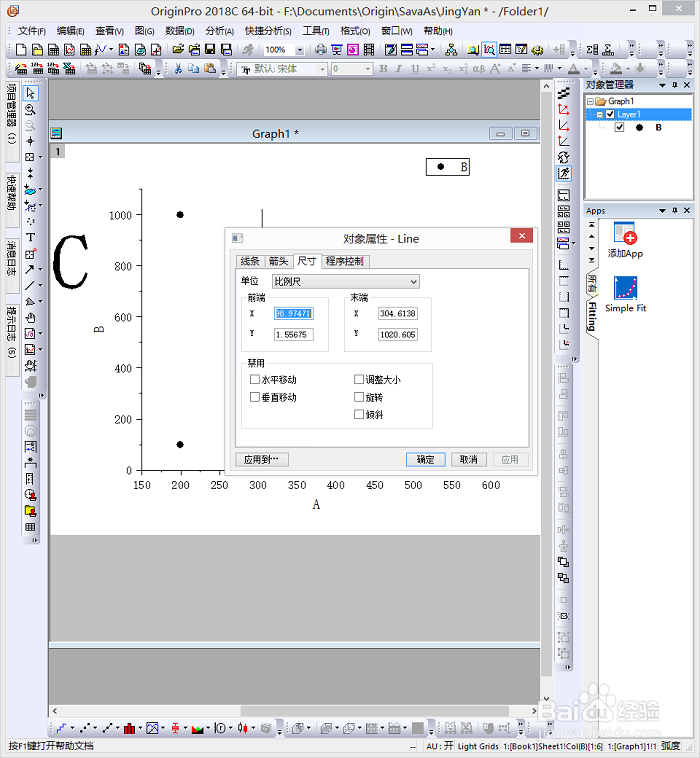Close the Line properties dialog
Screen dimensions: 700x758
[522, 236]
